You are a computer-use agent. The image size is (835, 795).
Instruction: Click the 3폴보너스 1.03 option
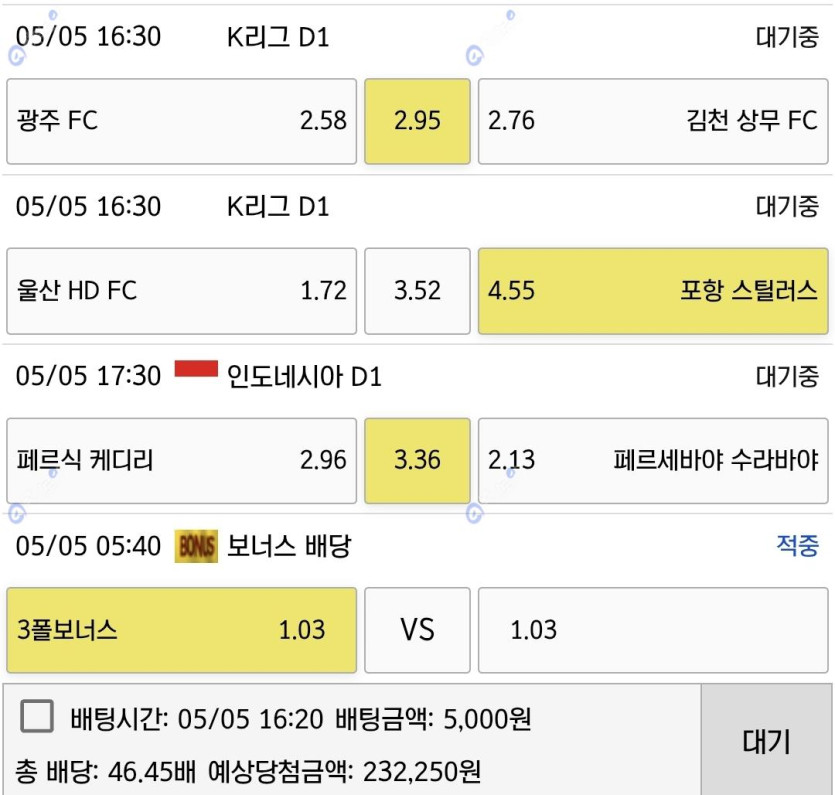pos(182,630)
